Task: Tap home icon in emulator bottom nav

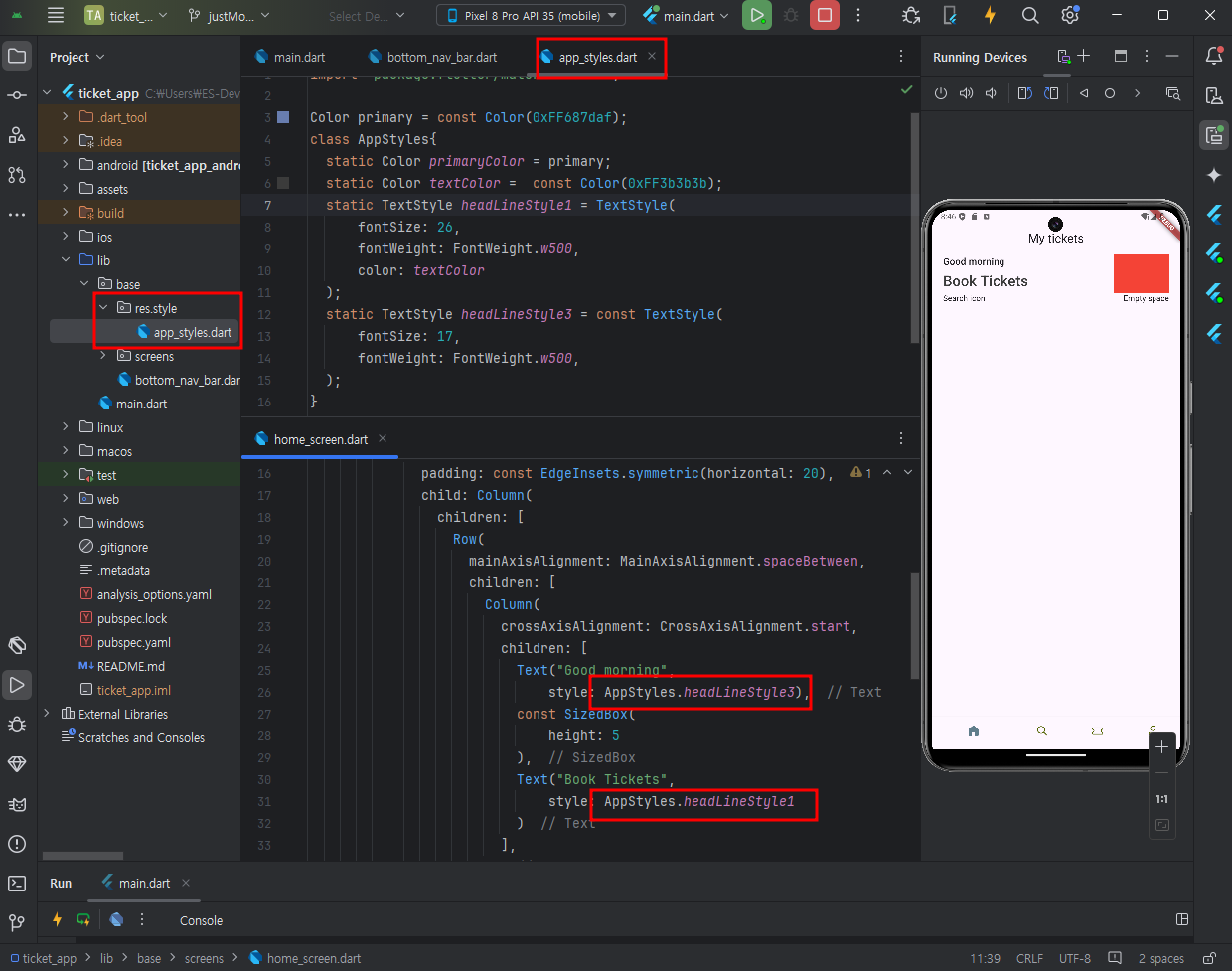Action: coord(974,730)
